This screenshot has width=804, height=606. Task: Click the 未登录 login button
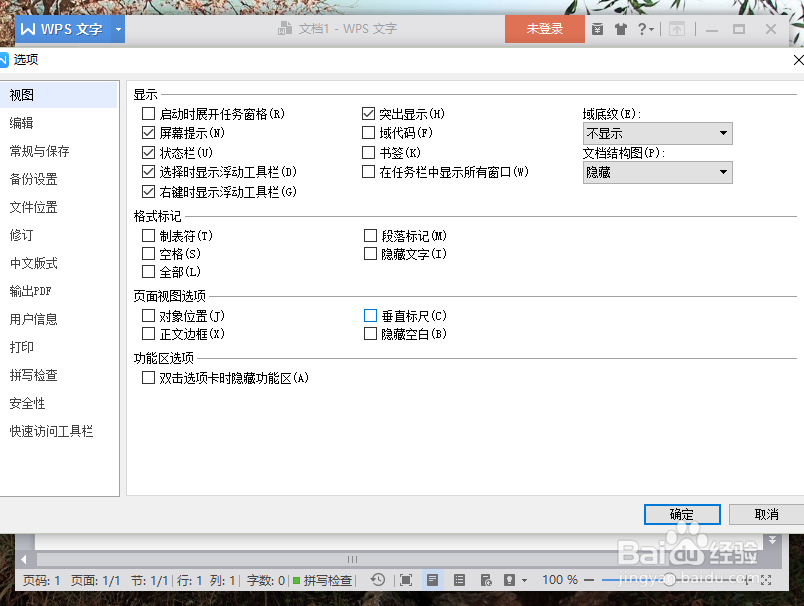(545, 29)
